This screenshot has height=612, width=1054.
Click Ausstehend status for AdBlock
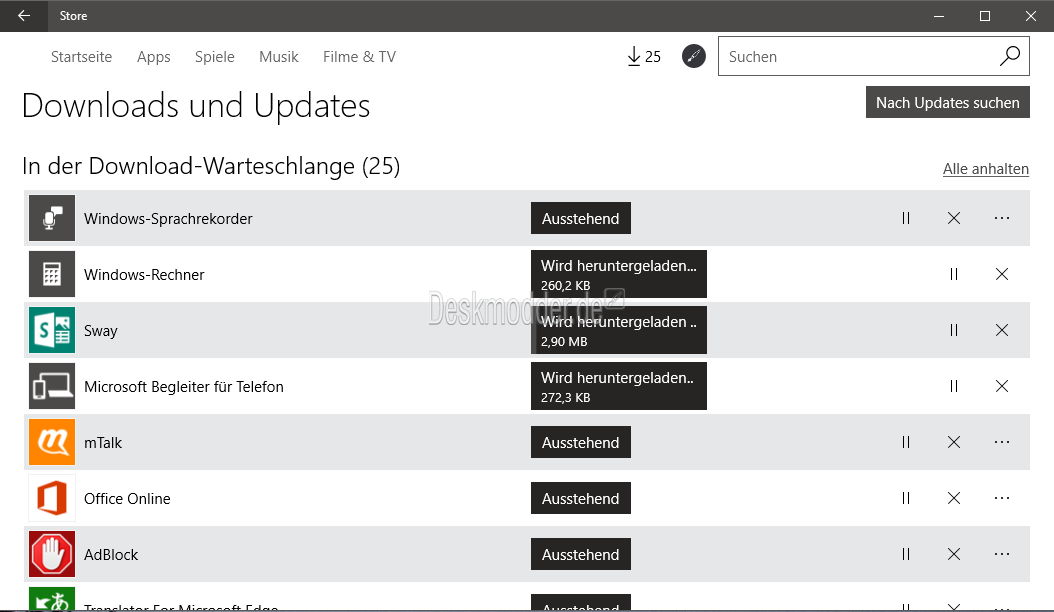pos(581,553)
